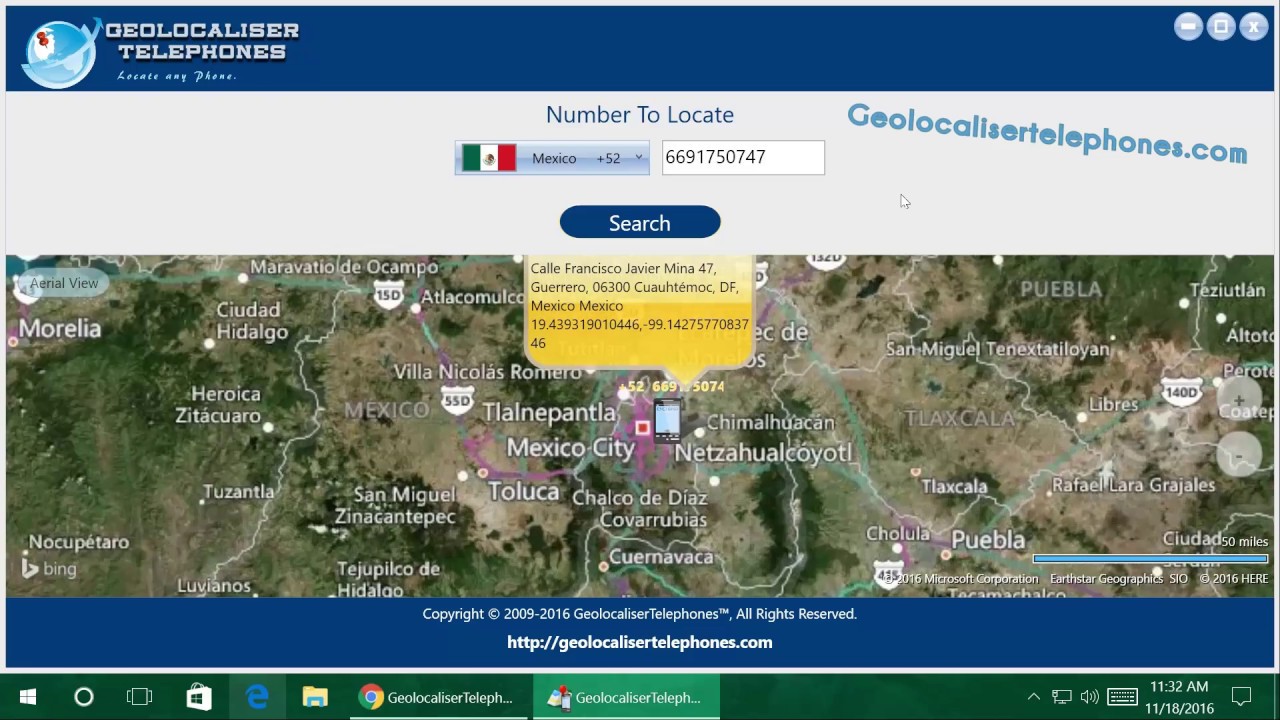The image size is (1280, 720).
Task: Click the copyright 2009-2016 footer text
Action: coord(640,614)
